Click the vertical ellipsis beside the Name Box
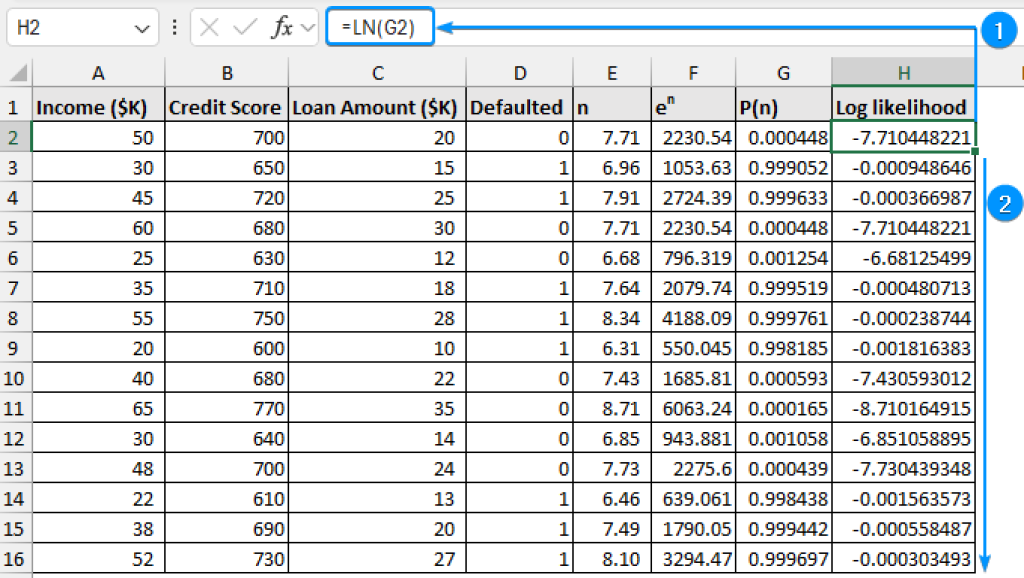1024x578 pixels. [176, 27]
